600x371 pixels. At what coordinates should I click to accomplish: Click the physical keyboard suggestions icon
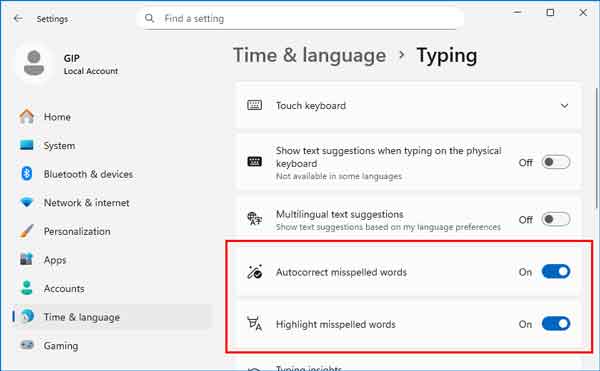[x=254, y=162]
